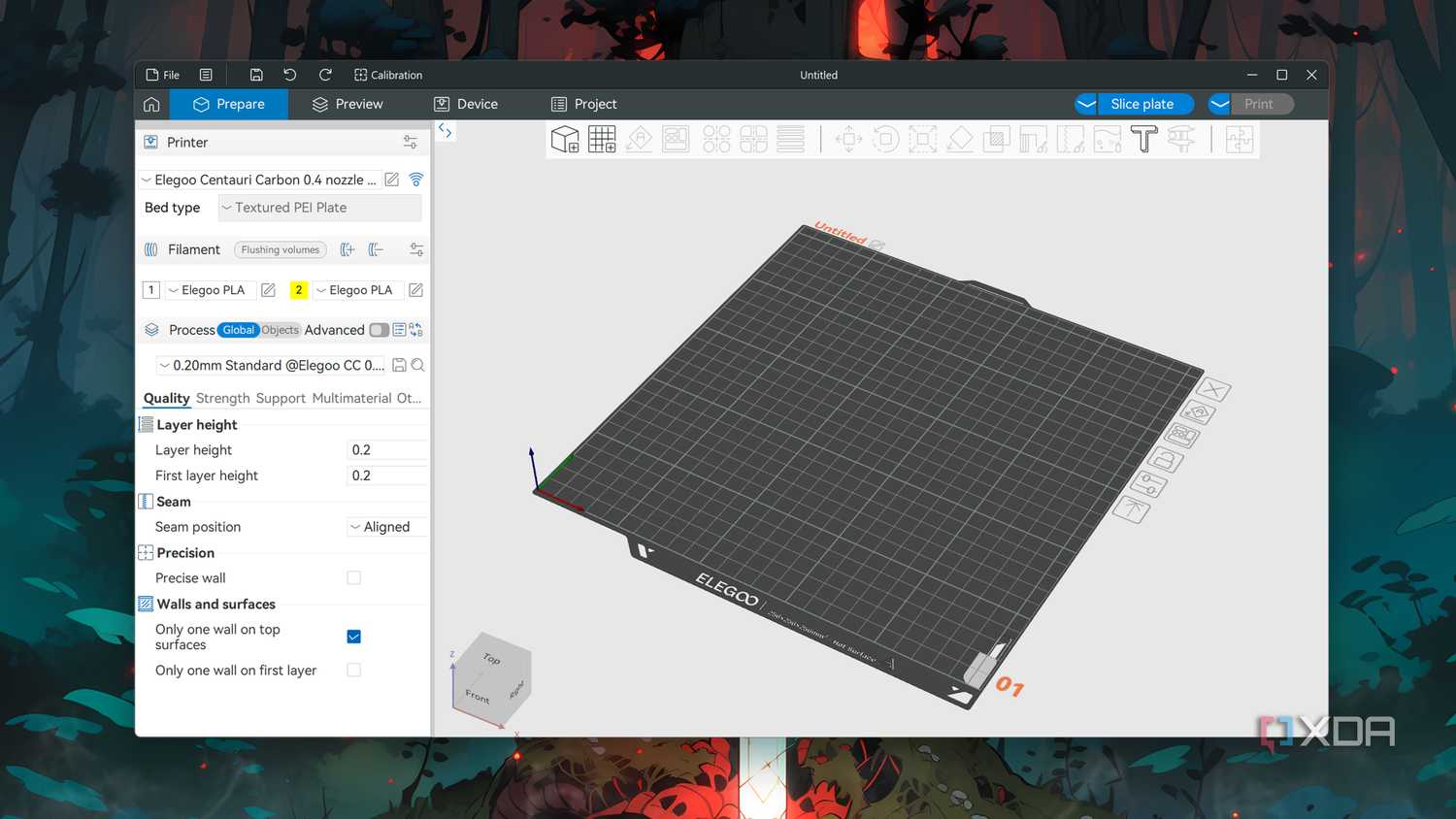Click the Add plate grid icon

pyautogui.click(x=602, y=140)
